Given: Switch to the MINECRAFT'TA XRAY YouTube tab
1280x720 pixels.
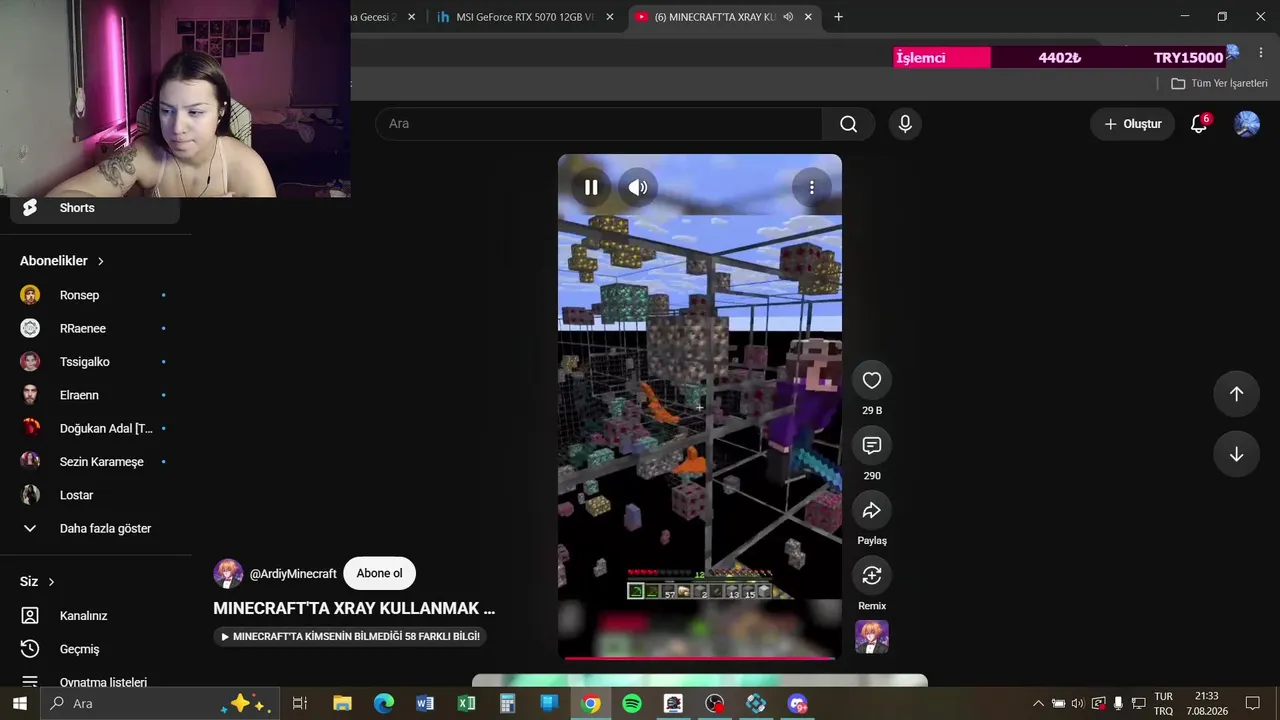Looking at the screenshot, I should 714,17.
